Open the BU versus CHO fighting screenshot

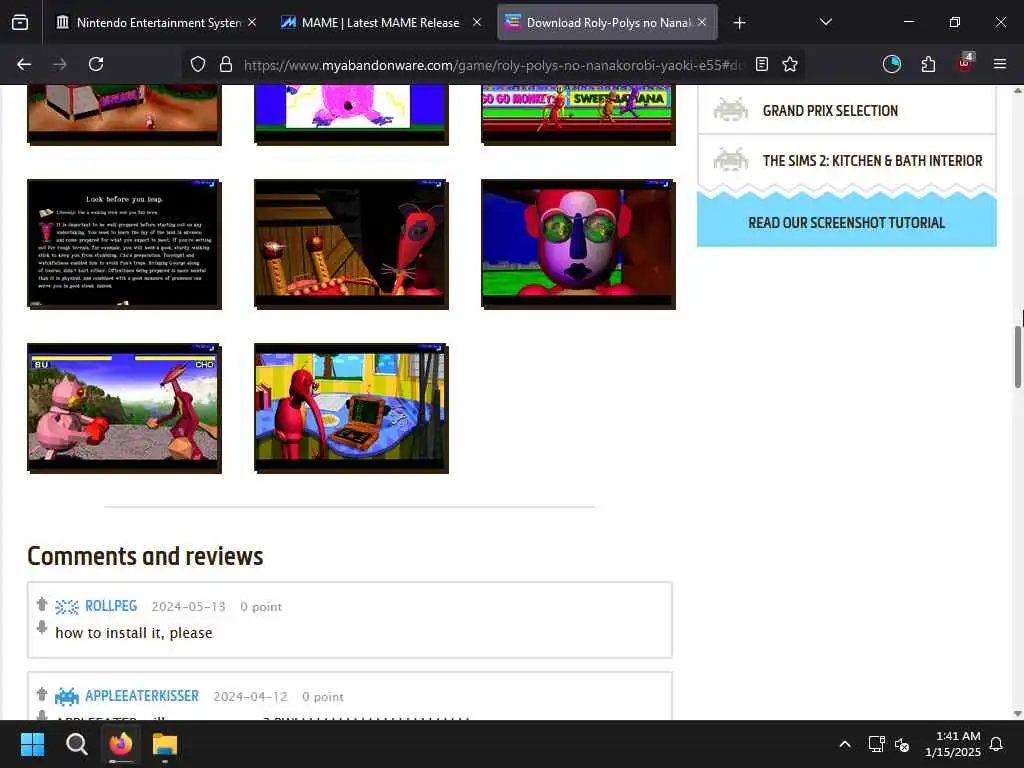click(124, 408)
